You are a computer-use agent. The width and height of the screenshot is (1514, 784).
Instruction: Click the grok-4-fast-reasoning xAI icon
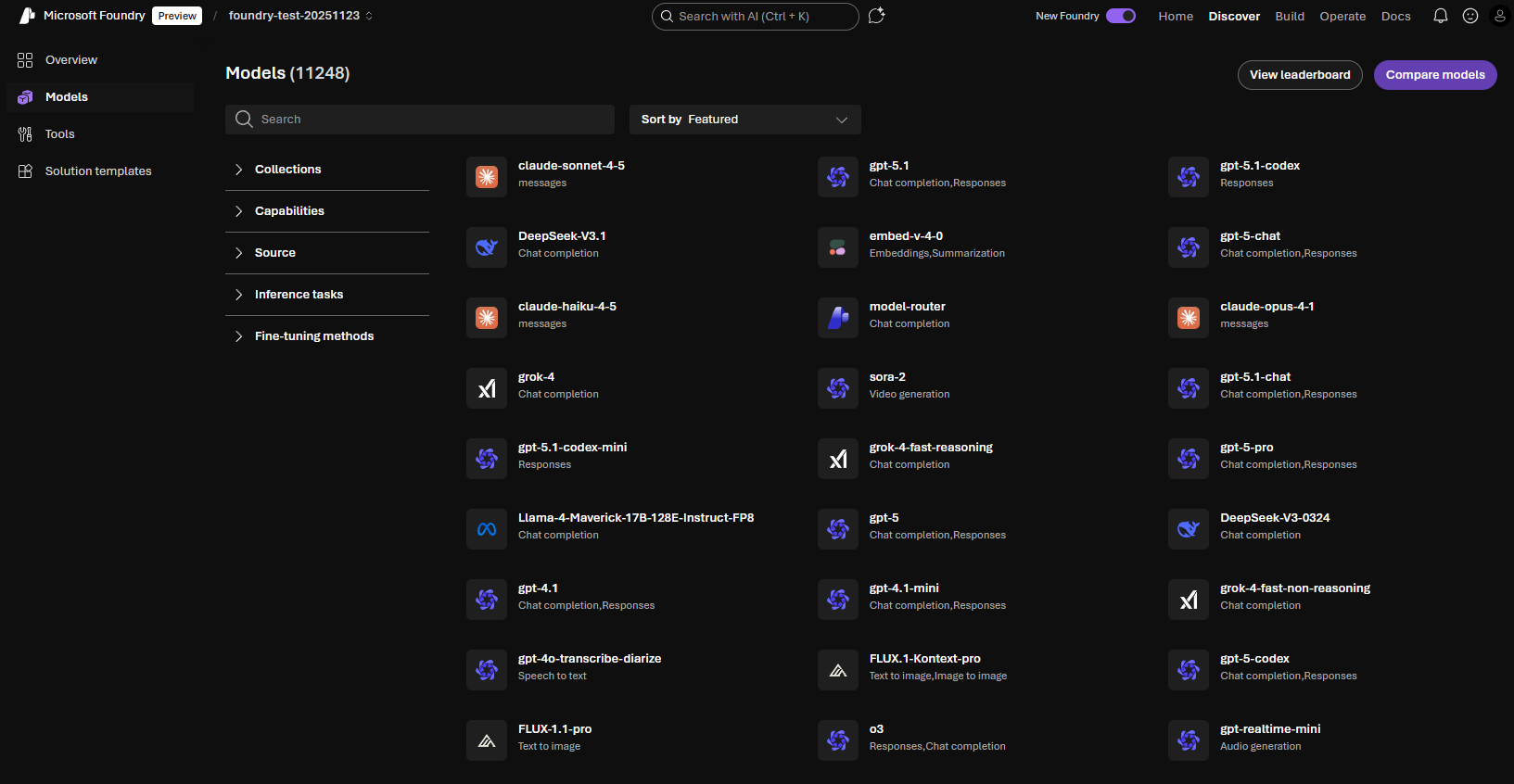click(x=838, y=459)
